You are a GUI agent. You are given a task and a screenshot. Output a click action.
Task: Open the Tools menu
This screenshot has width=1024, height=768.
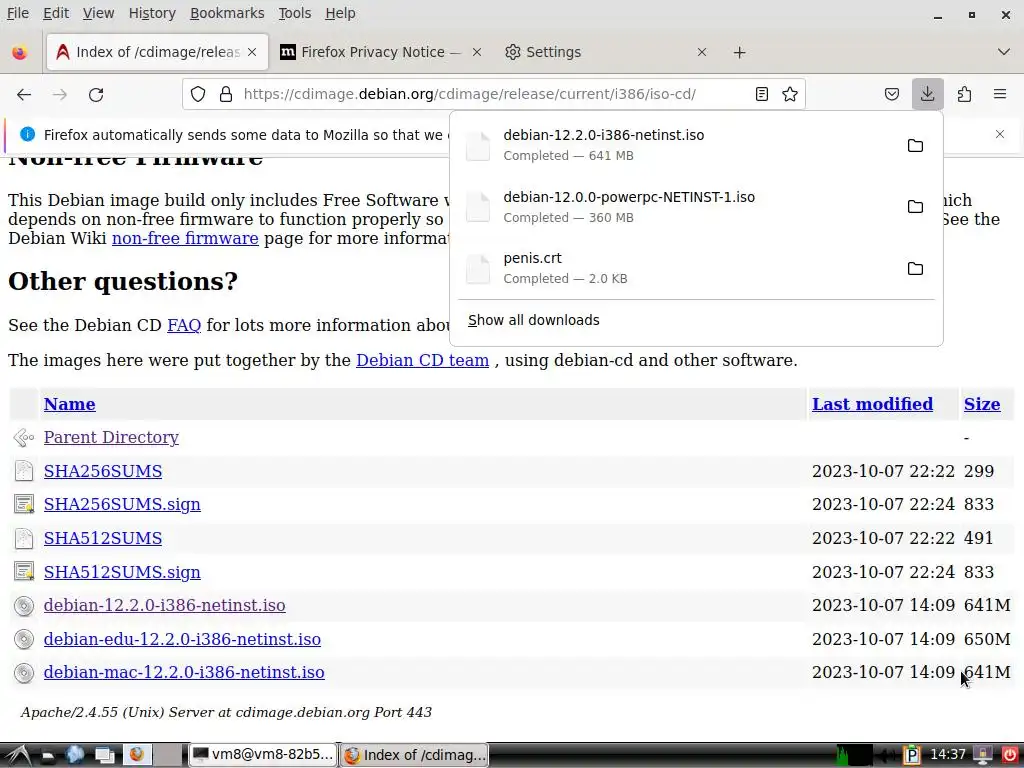[295, 13]
